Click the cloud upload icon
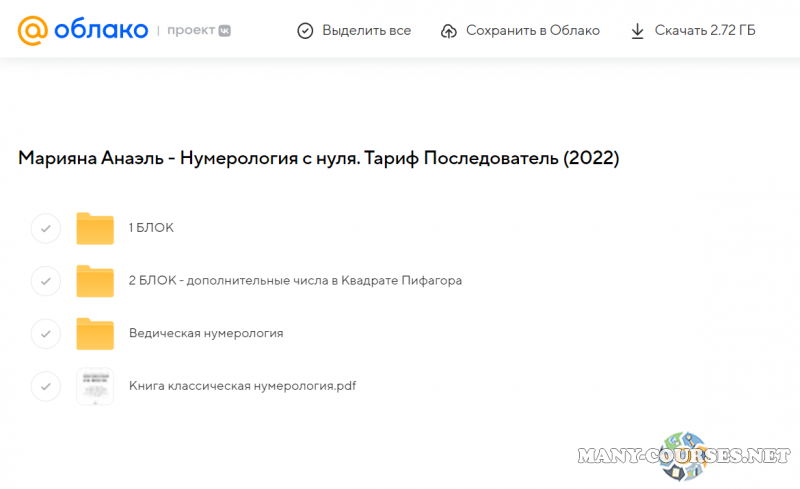 click(449, 31)
